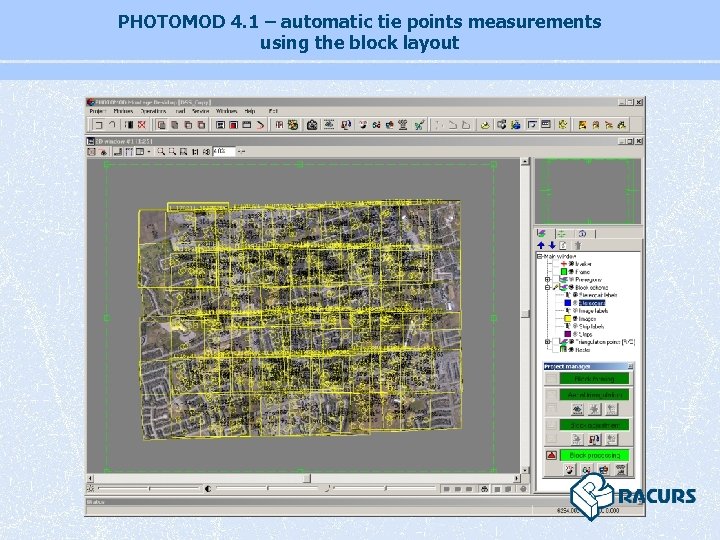Toggle checkbox beside Block forming step
Screen dimensions: 720x540
[x=551, y=378]
